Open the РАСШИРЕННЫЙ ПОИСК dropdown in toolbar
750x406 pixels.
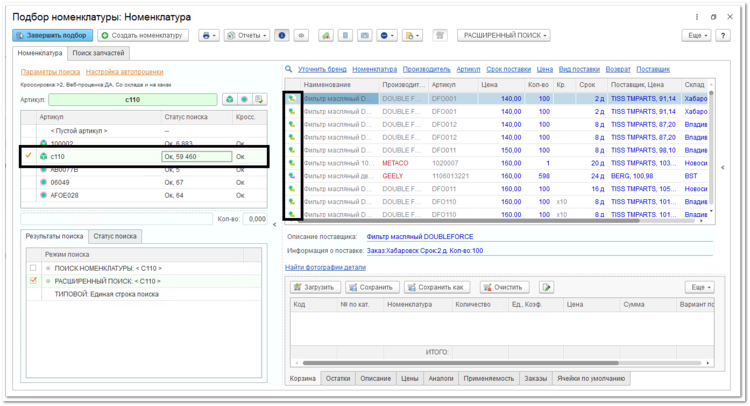(x=504, y=35)
